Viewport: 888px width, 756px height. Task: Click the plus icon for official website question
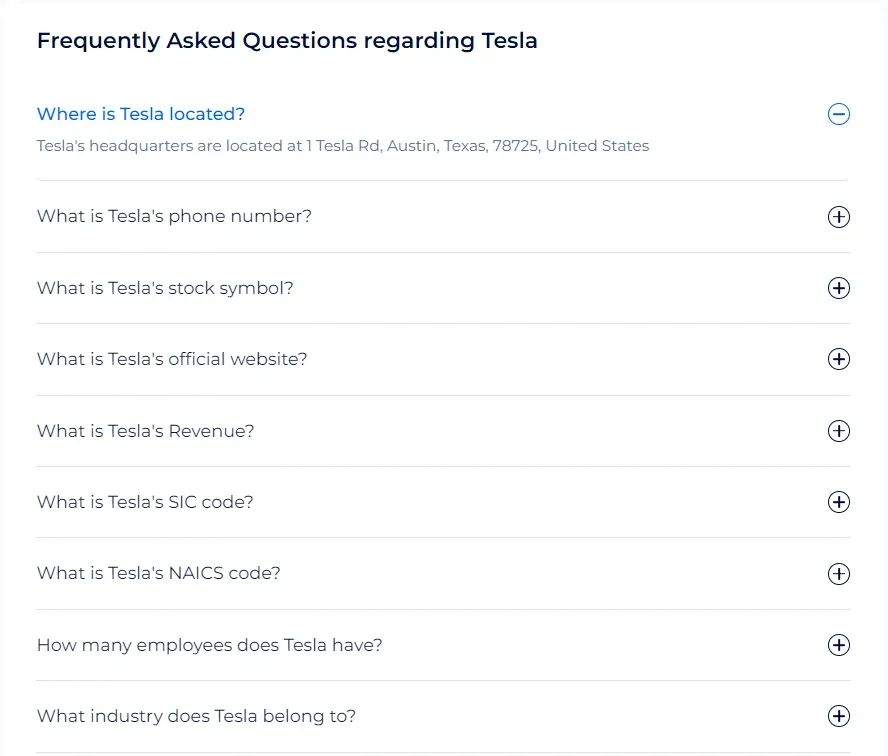(839, 360)
